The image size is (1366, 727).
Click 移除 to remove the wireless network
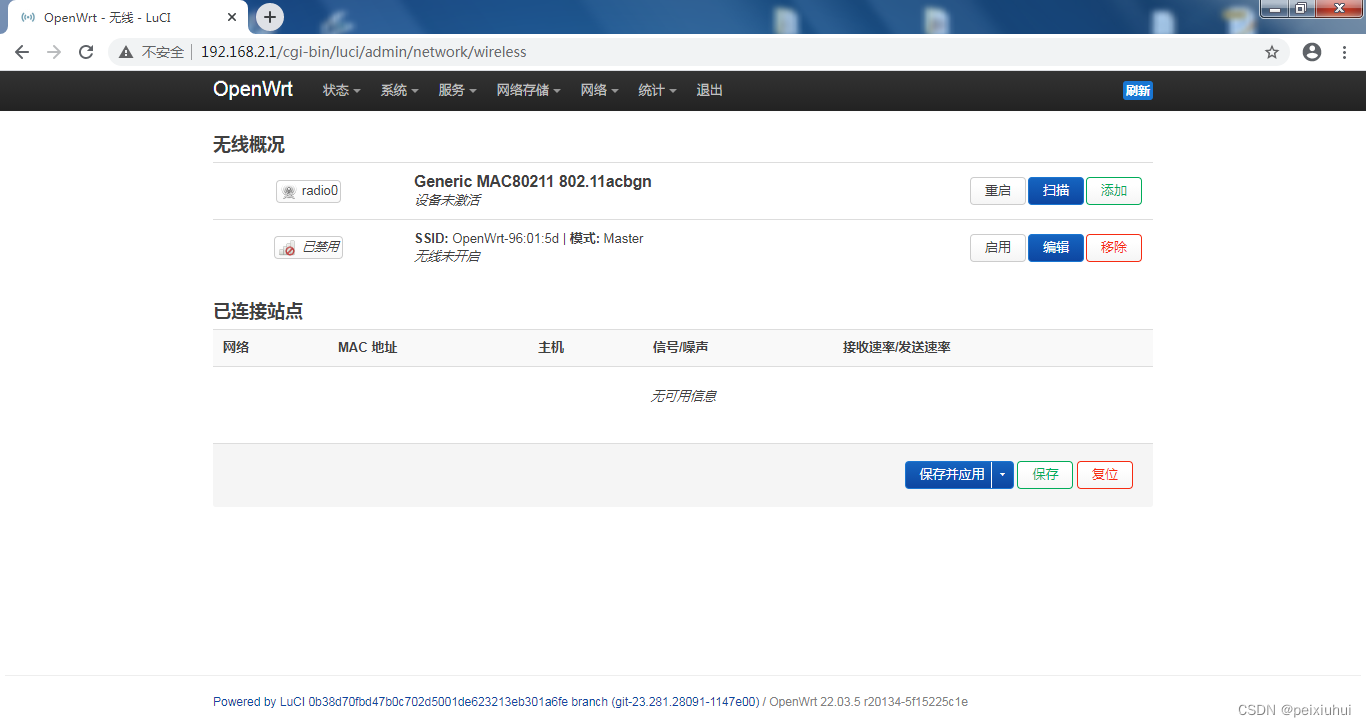click(1113, 247)
